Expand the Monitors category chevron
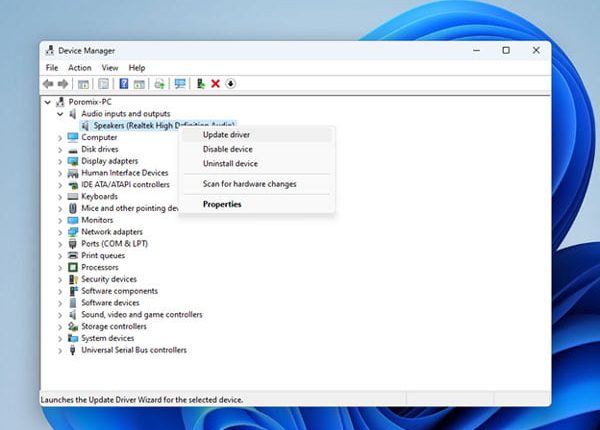The width and height of the screenshot is (600, 430). click(60, 220)
